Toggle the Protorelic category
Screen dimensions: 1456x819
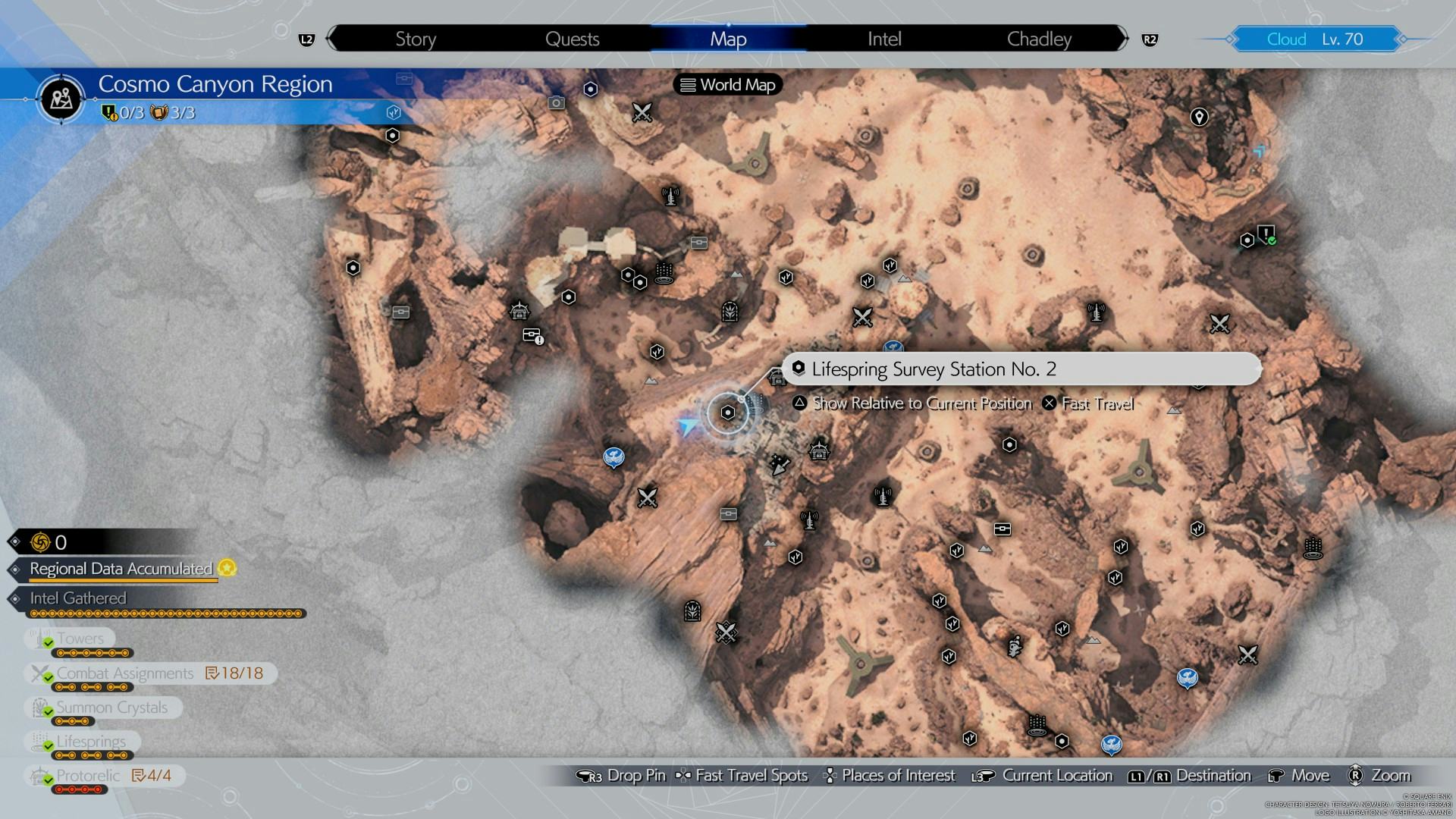(104, 776)
